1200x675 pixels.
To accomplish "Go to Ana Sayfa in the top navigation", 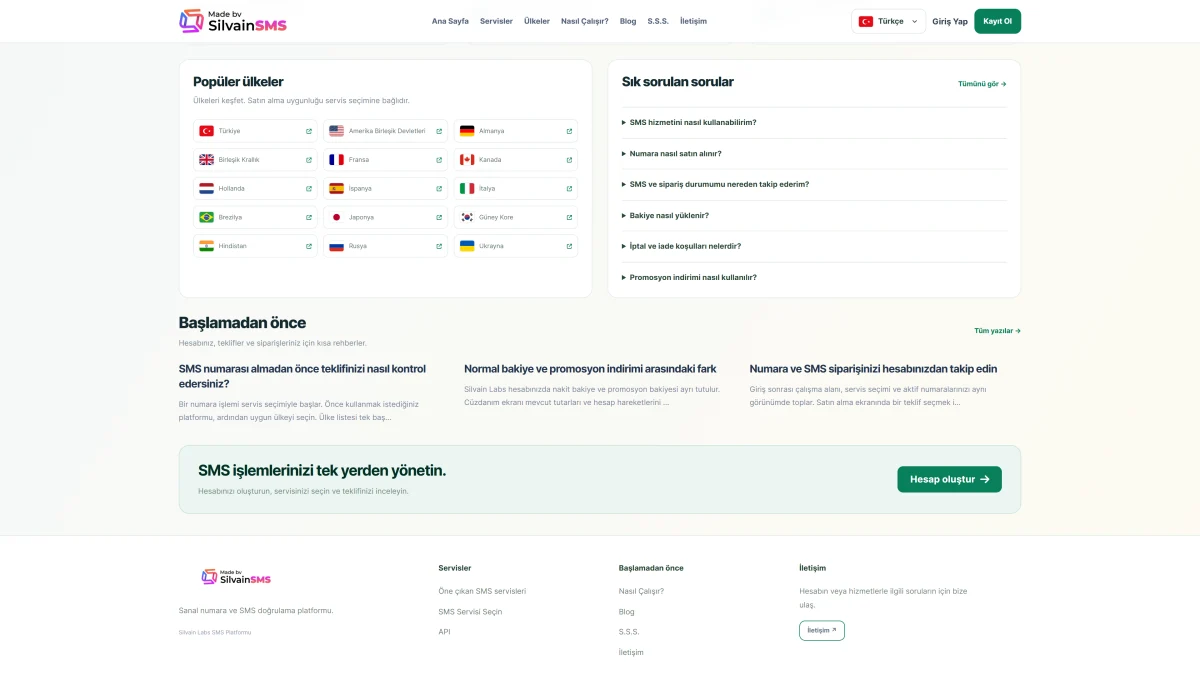I will tap(450, 21).
